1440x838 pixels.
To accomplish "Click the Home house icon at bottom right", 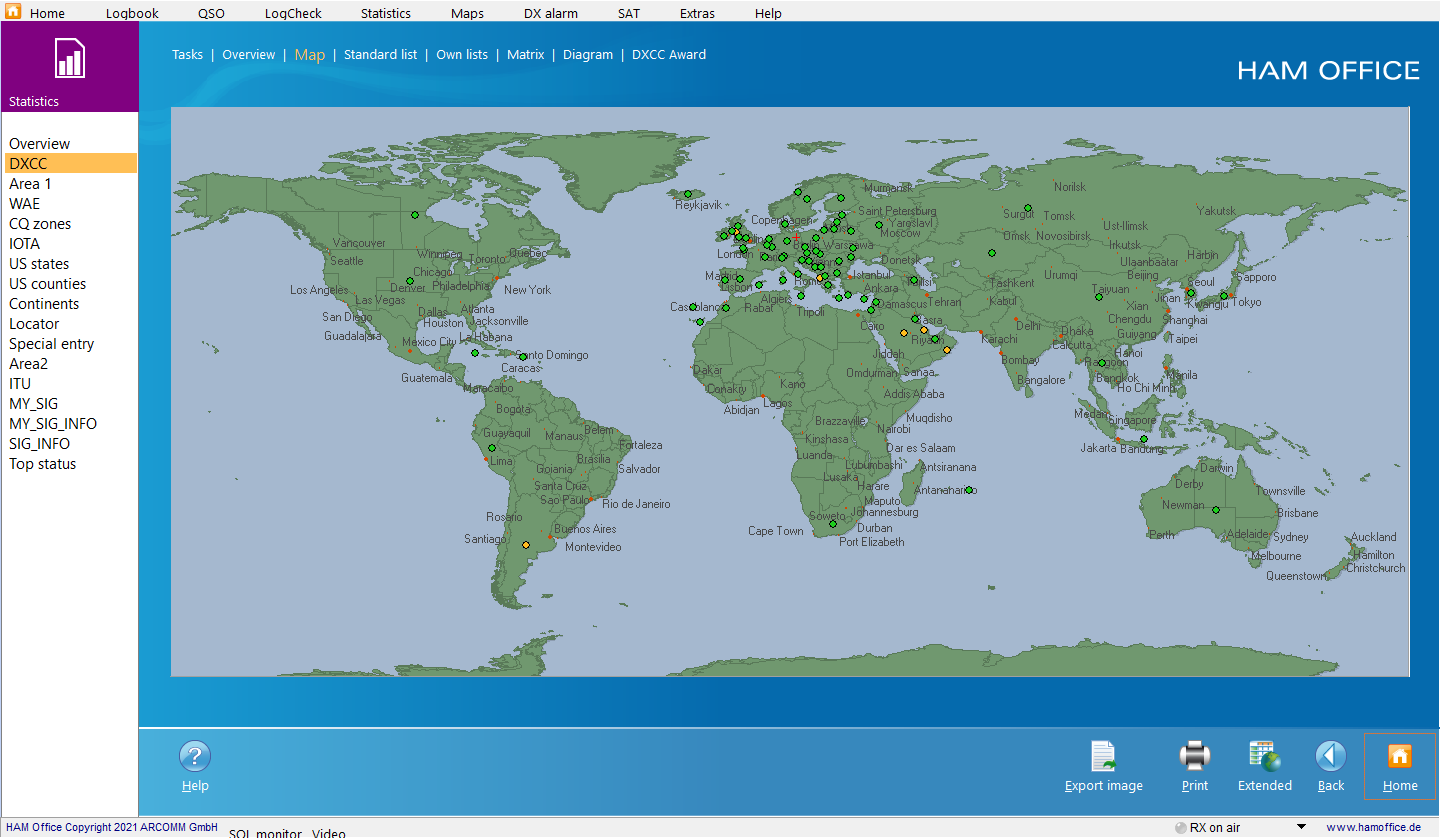I will click(x=1400, y=756).
